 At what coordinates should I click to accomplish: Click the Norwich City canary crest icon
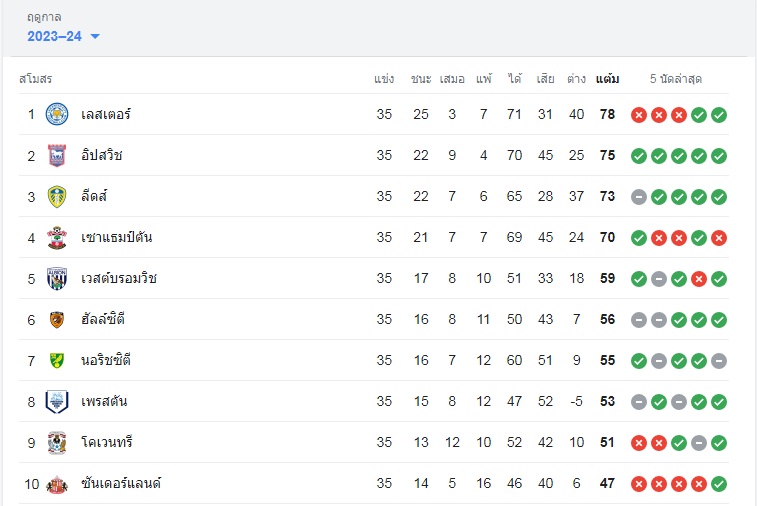[57, 361]
